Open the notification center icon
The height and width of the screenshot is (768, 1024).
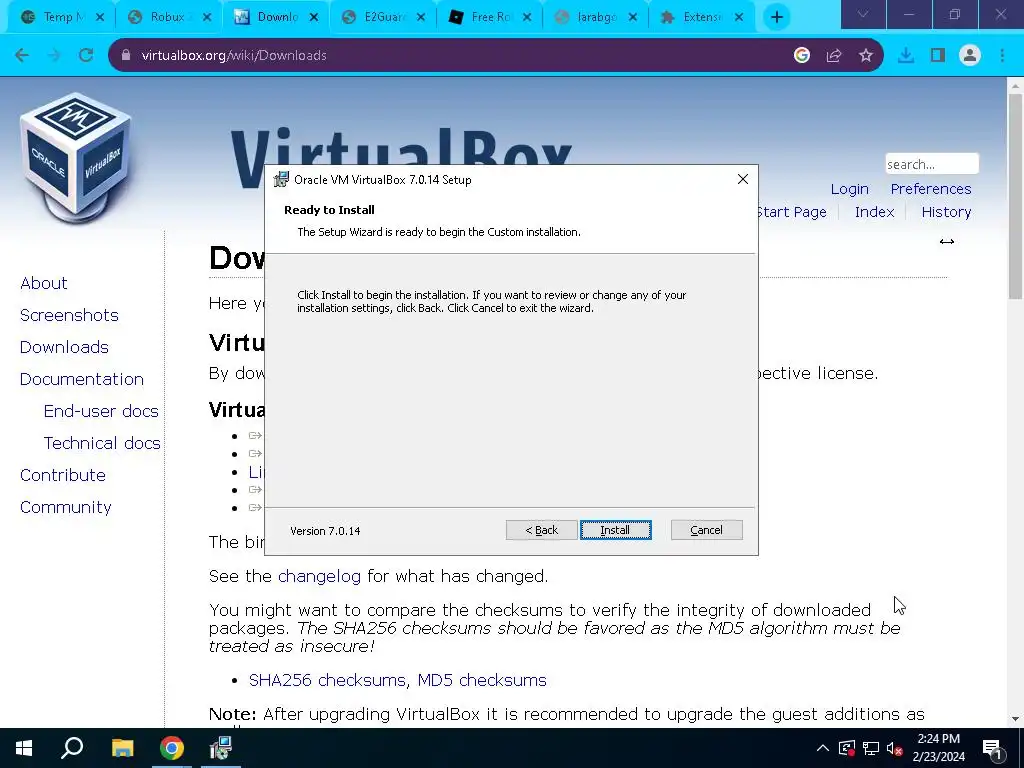pyautogui.click(x=993, y=748)
